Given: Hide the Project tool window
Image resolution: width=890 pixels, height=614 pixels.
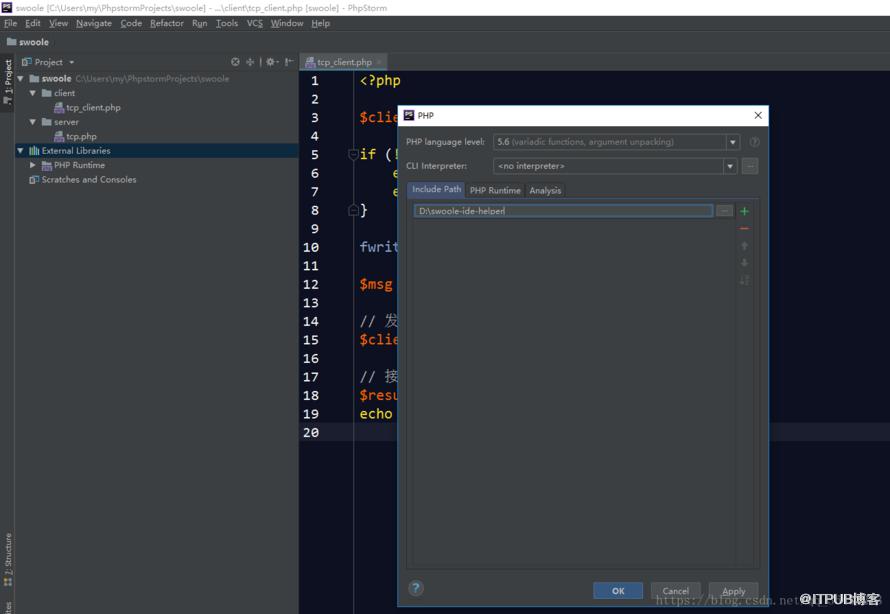Looking at the screenshot, I should [289, 62].
